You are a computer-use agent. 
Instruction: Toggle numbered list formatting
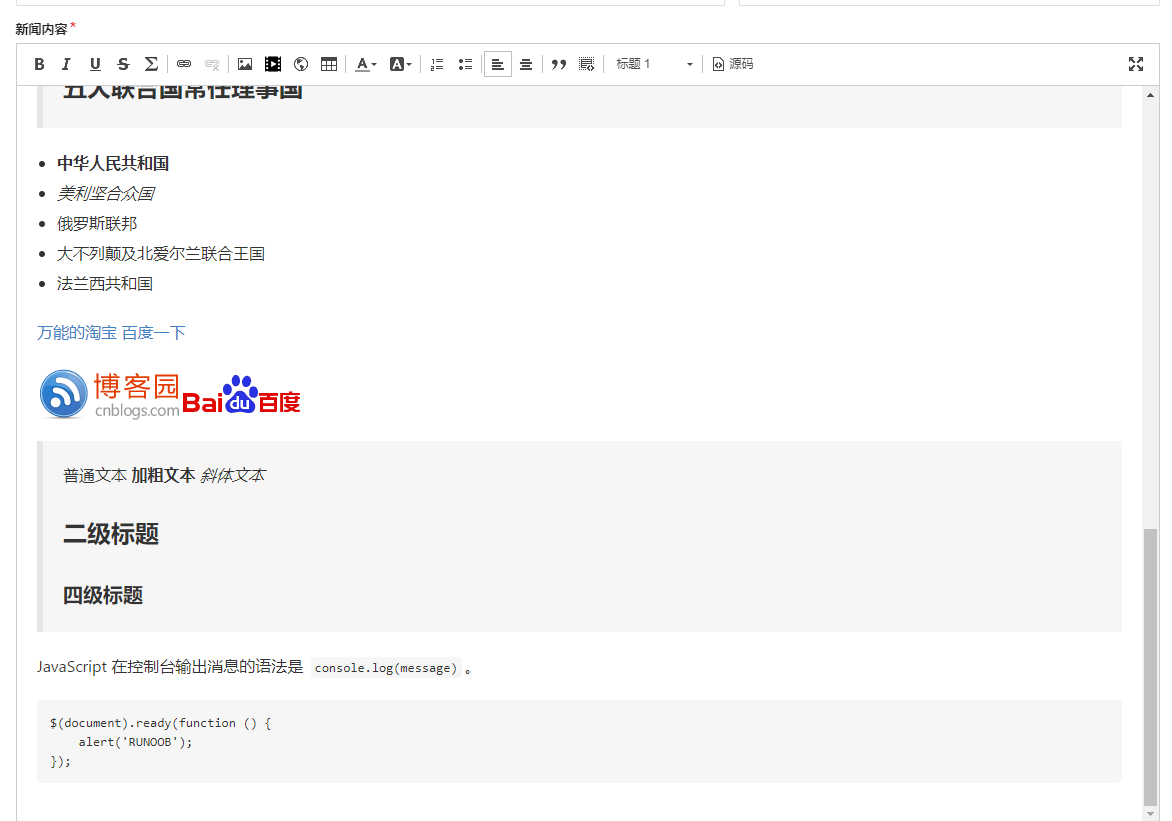click(x=437, y=63)
